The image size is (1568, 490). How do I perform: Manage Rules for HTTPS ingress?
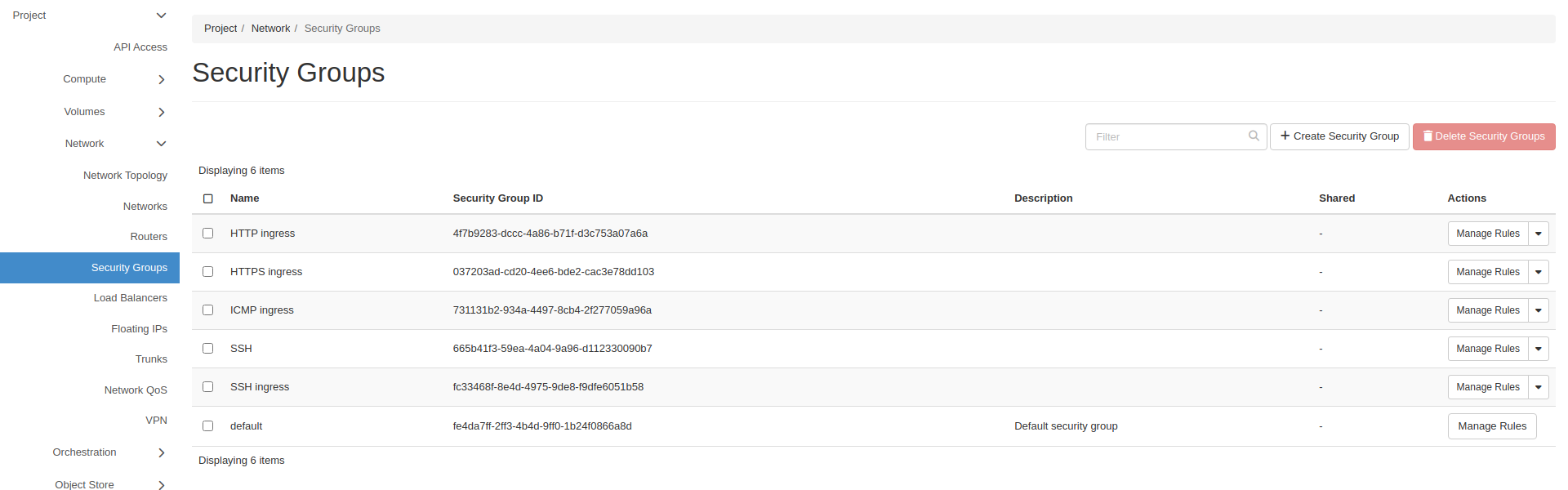(x=1488, y=272)
